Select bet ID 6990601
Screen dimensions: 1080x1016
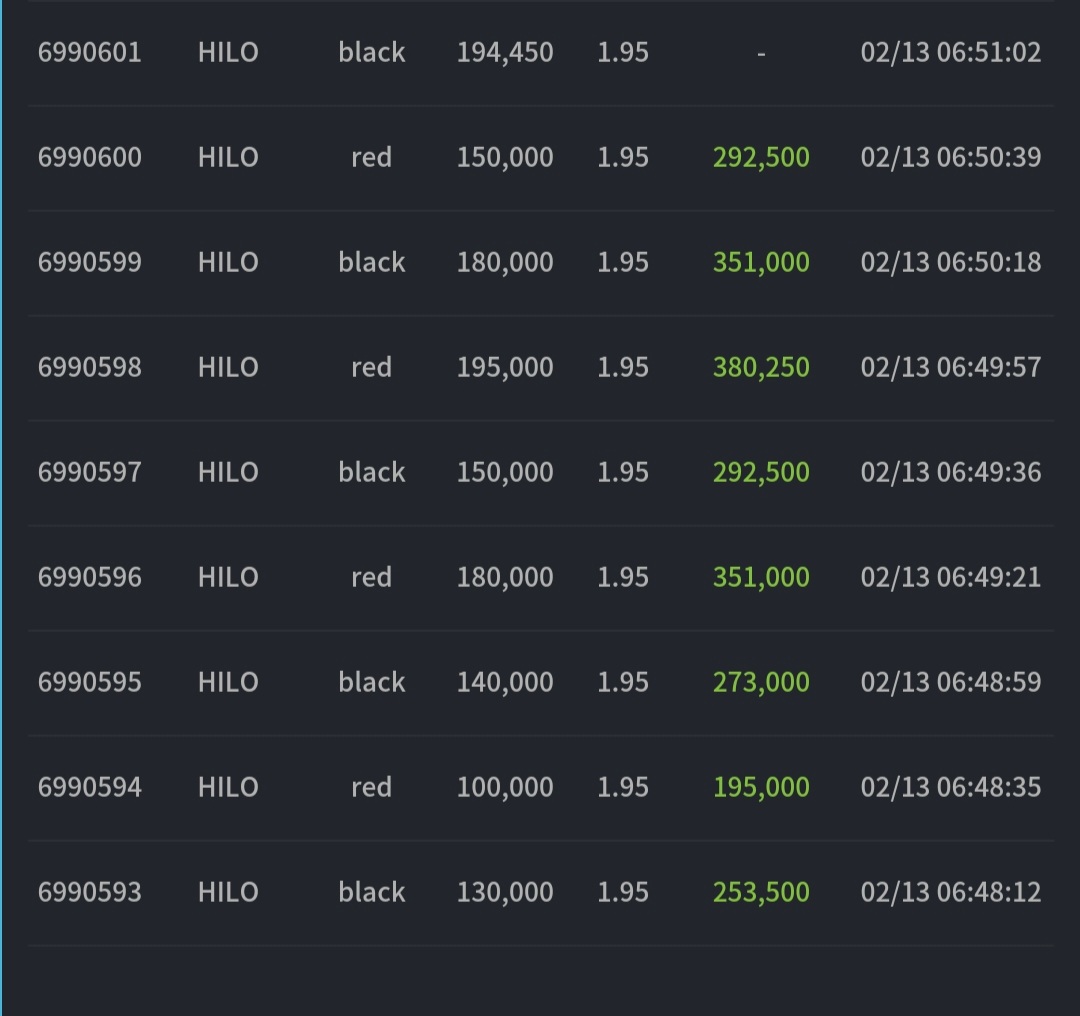point(90,52)
